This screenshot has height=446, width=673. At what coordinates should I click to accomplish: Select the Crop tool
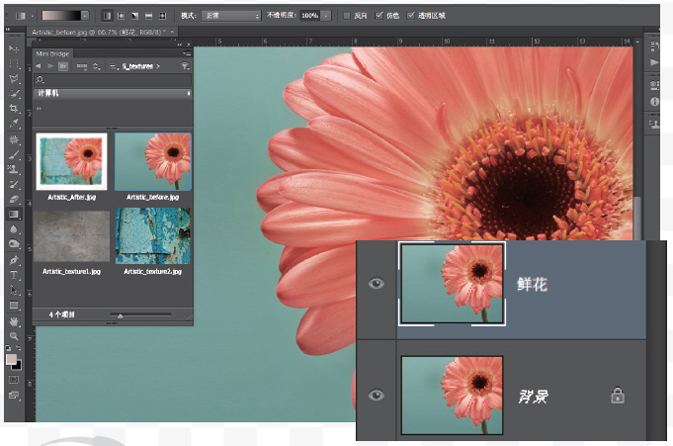click(14, 108)
